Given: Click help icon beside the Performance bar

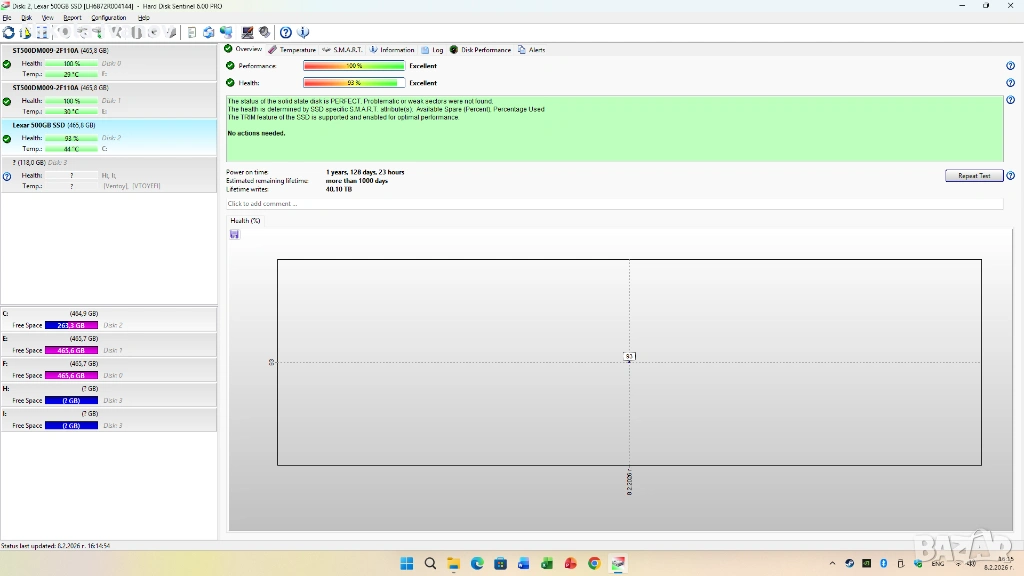Looking at the screenshot, I should [1010, 66].
